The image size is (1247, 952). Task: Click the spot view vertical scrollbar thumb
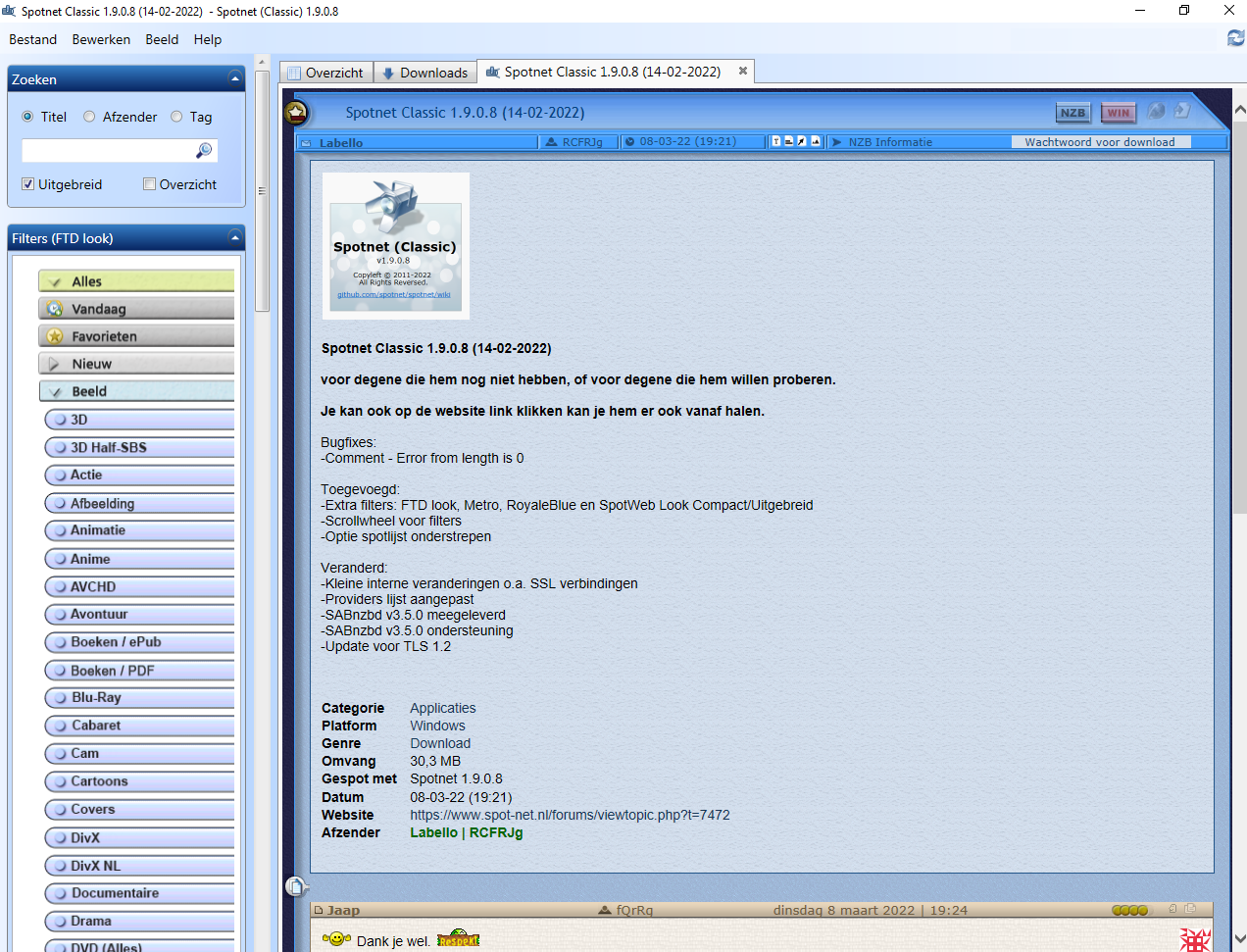click(x=1239, y=316)
